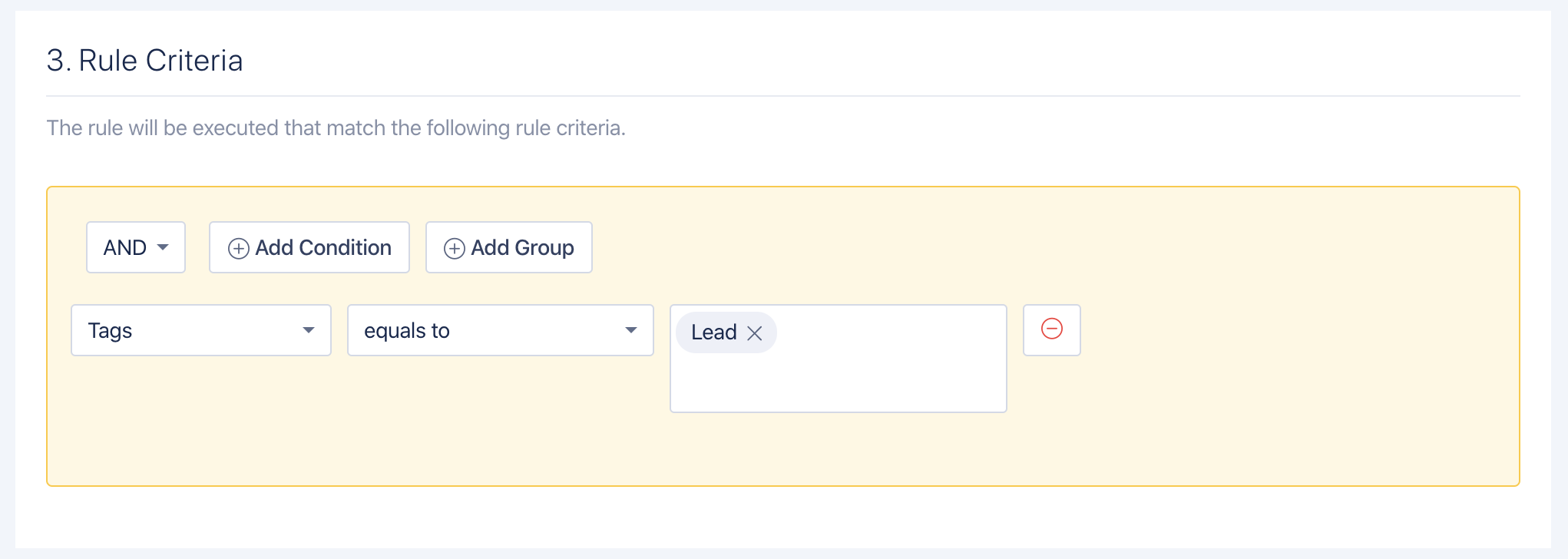Expand the Tags field selector
This screenshot has height=559, width=1568.
click(201, 330)
